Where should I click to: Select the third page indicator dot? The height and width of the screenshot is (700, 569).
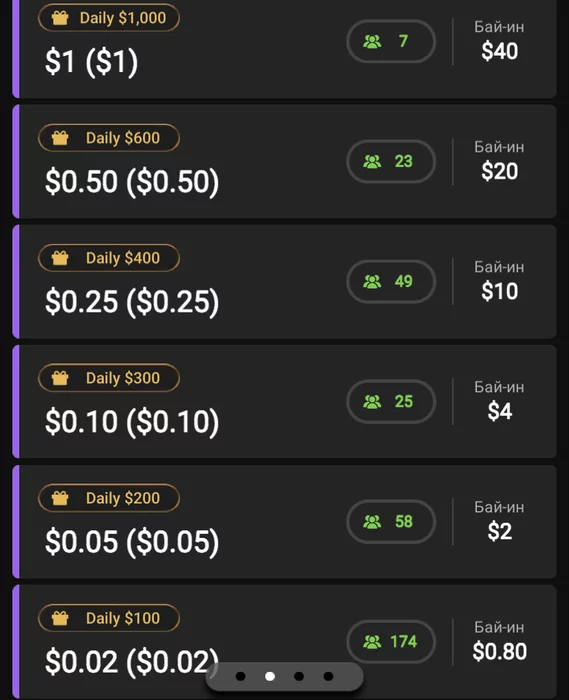coord(299,676)
